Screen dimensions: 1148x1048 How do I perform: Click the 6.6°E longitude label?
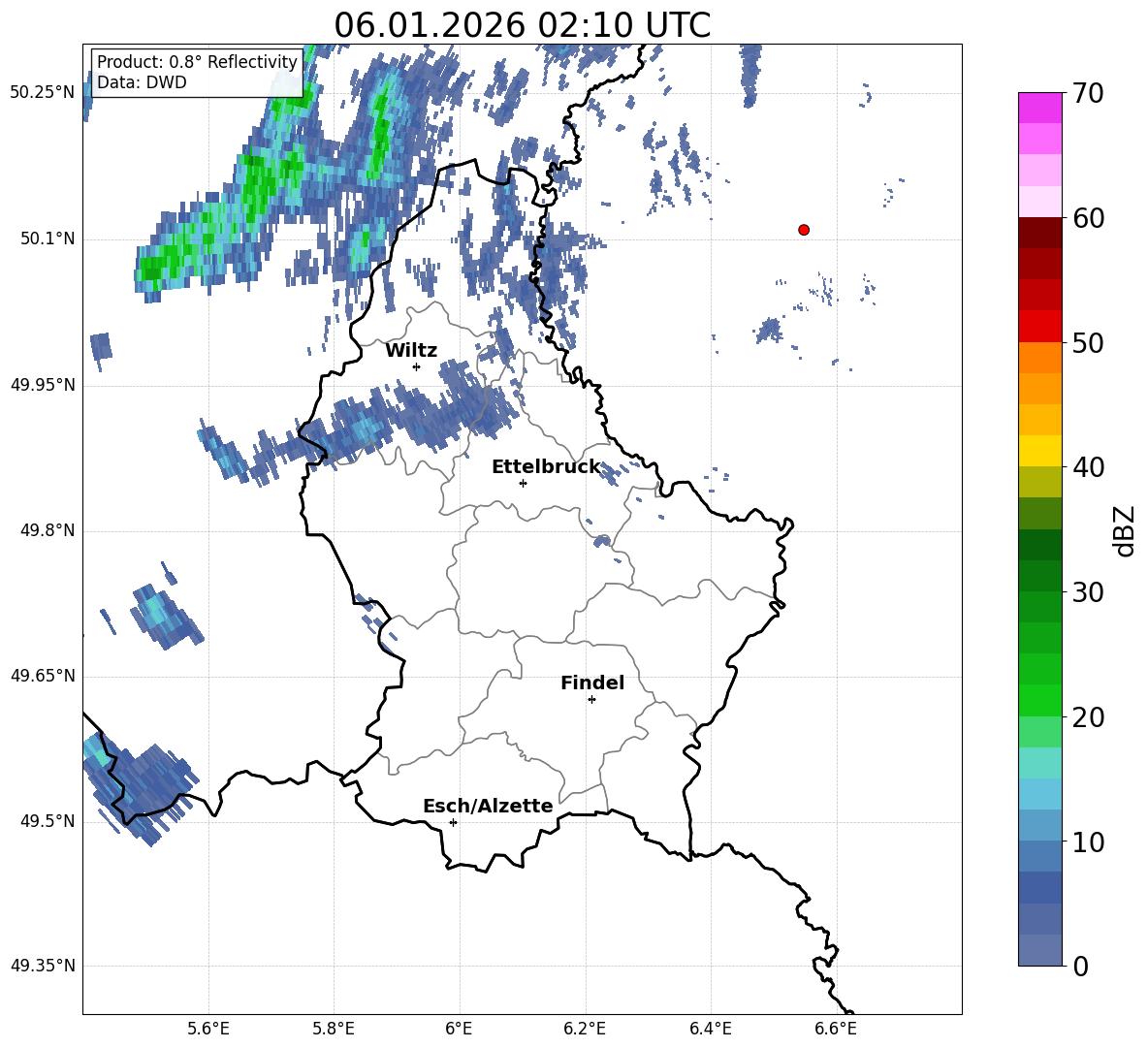coord(836,1029)
